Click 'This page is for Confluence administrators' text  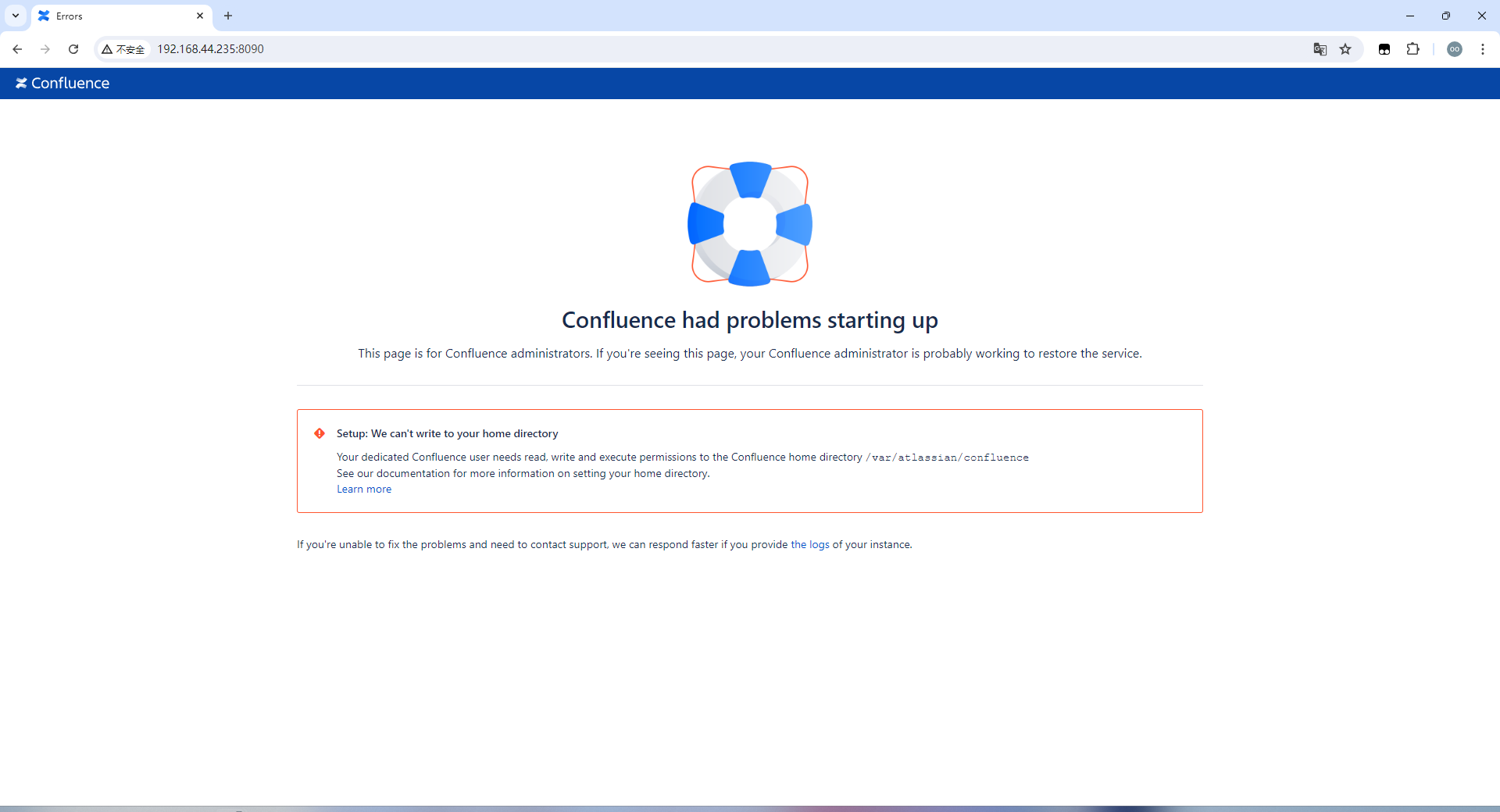750,354
